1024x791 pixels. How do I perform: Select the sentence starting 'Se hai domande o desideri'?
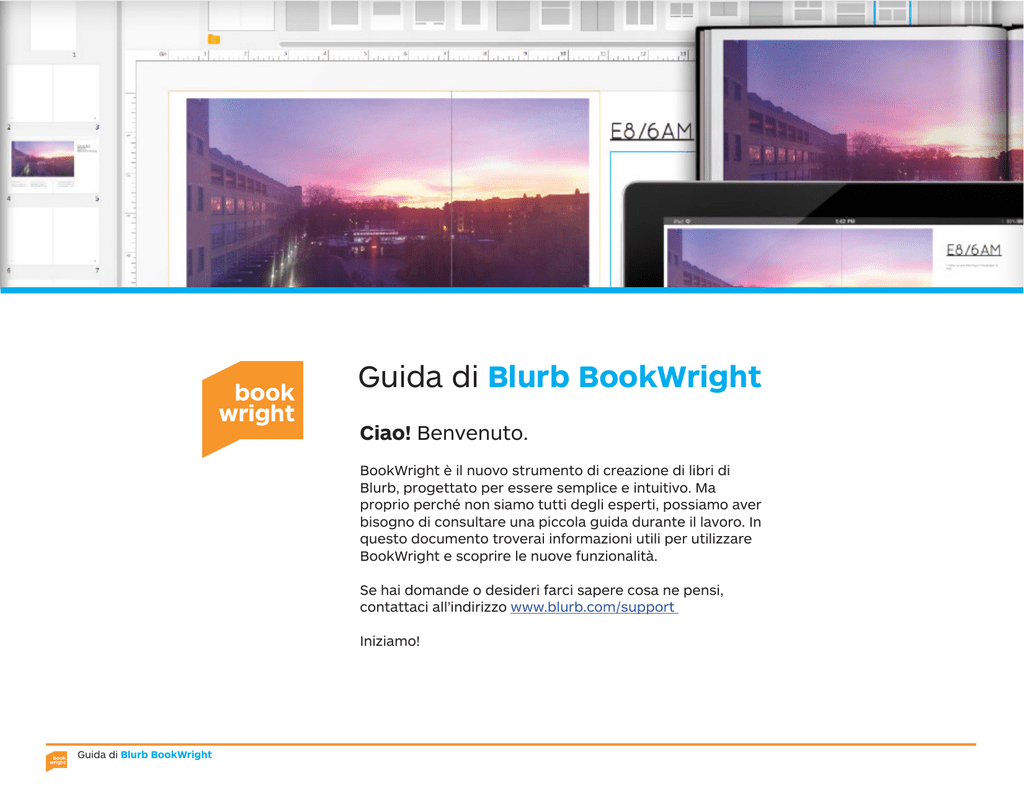coord(541,599)
